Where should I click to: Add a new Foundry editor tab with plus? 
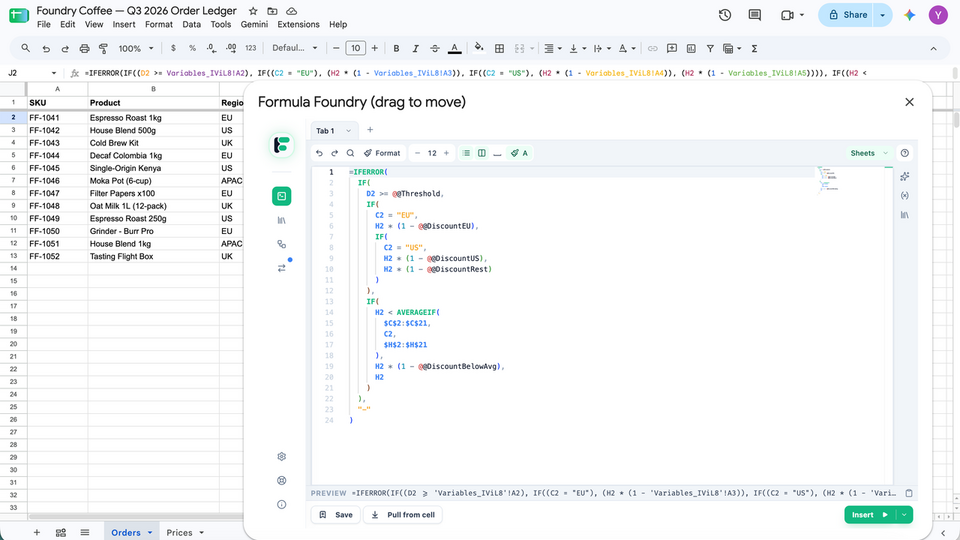point(370,130)
